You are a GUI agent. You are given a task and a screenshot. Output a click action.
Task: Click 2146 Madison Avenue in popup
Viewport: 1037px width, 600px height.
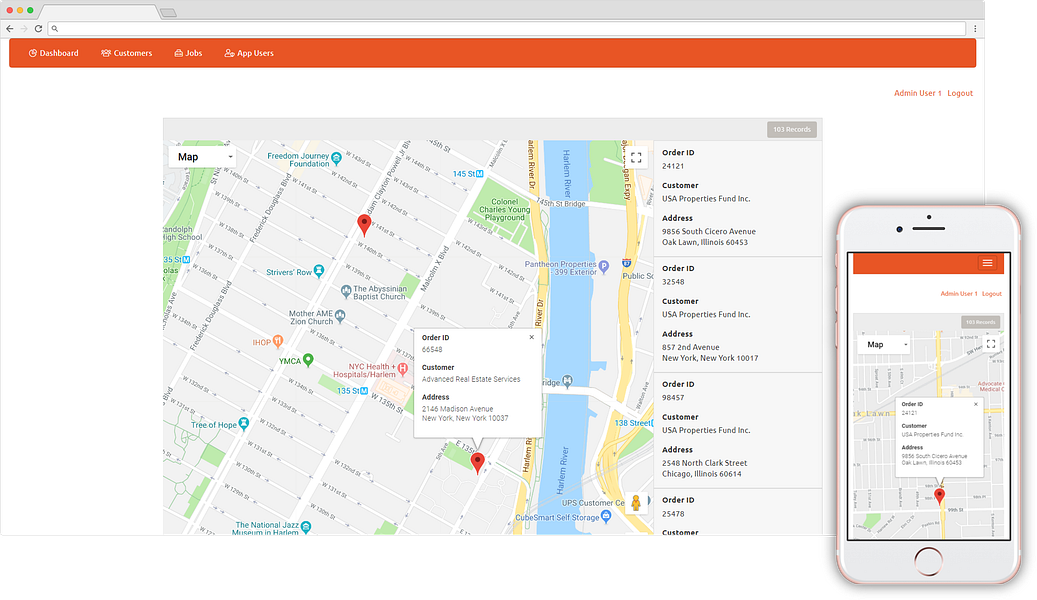(458, 409)
